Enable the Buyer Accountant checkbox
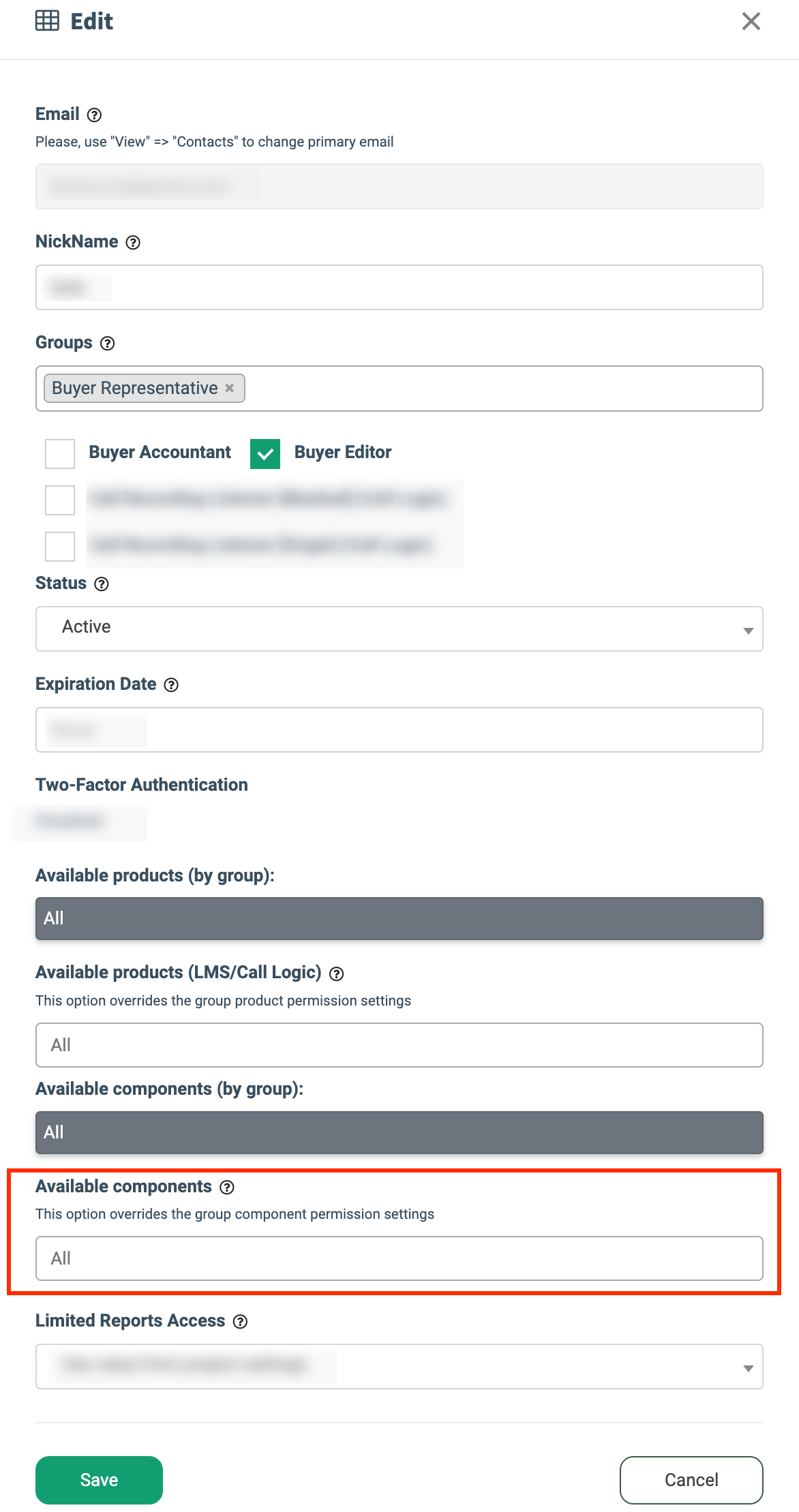799x1512 pixels. click(60, 454)
